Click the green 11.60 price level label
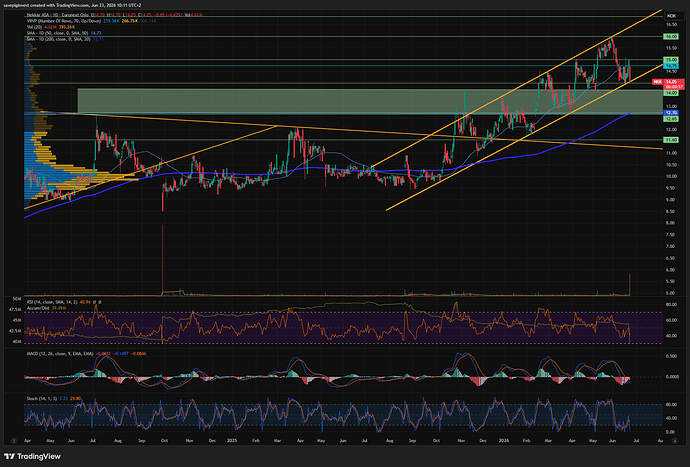 tap(671, 140)
